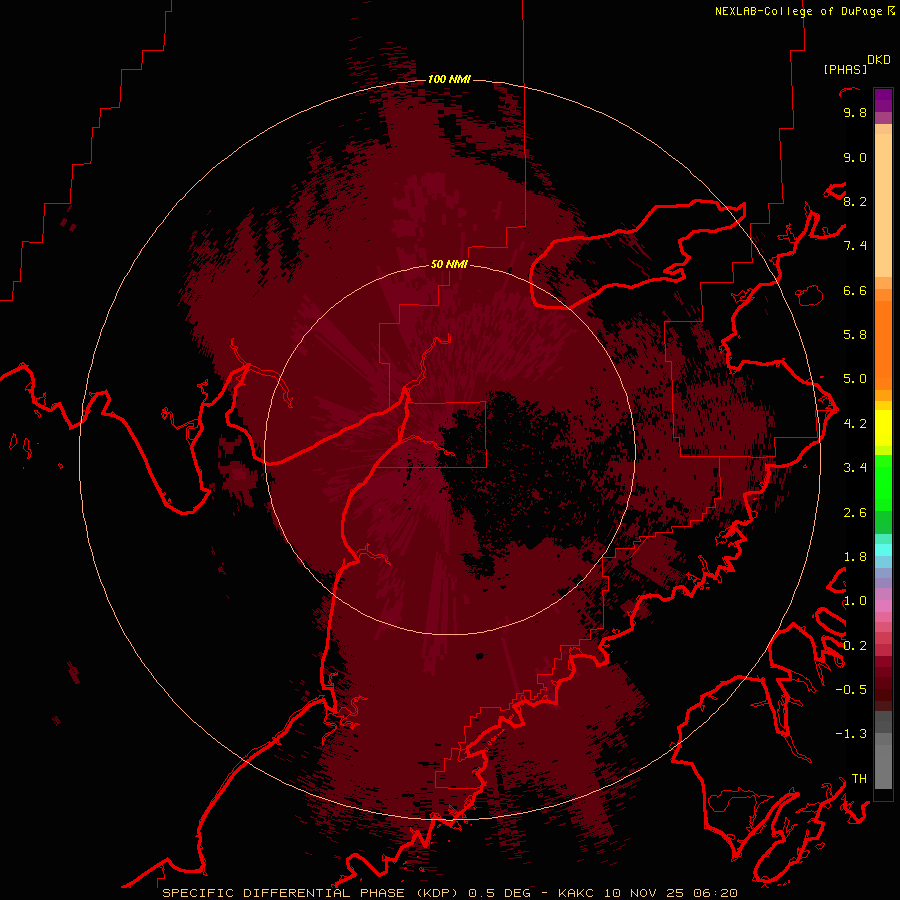Screen dimensions: 900x900
Task: Select the 1.8 scale value
Action: [x=855, y=557]
